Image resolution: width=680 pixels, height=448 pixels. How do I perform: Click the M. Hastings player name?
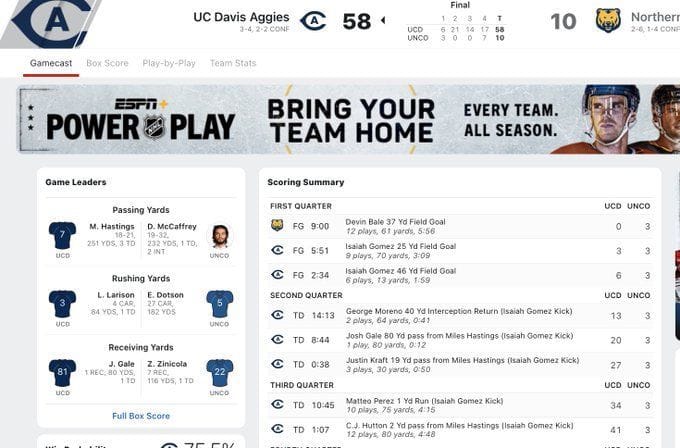(x=112, y=227)
